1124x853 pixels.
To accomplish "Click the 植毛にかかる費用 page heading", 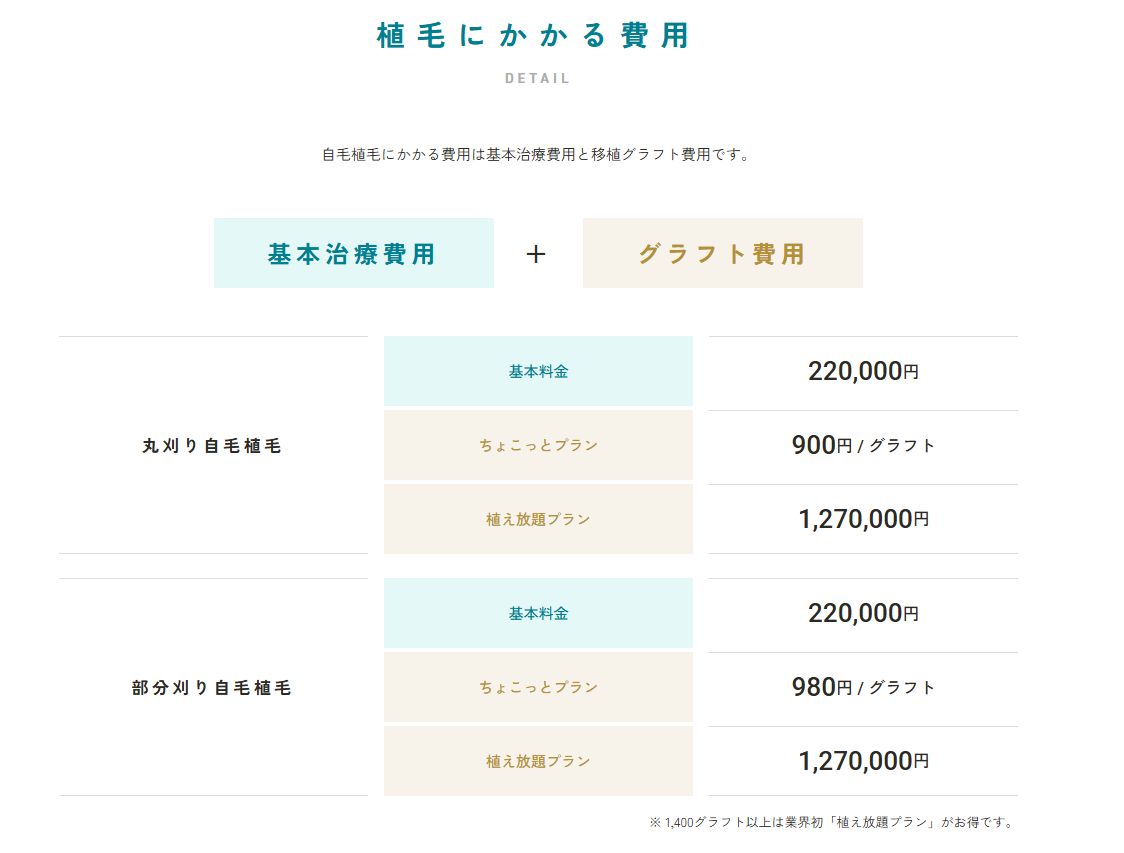I will (532, 36).
